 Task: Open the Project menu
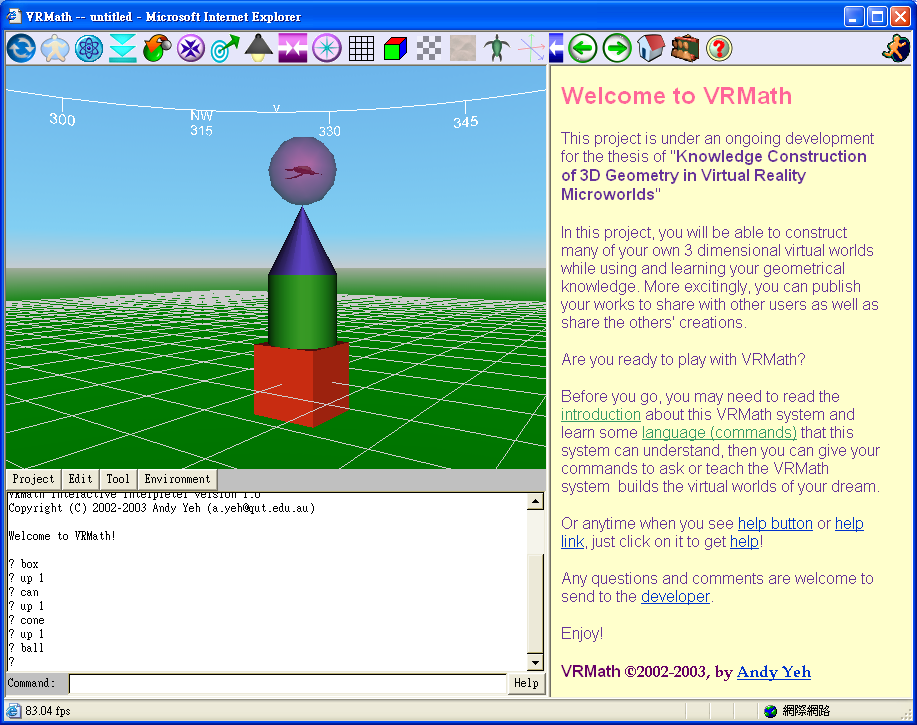point(33,480)
